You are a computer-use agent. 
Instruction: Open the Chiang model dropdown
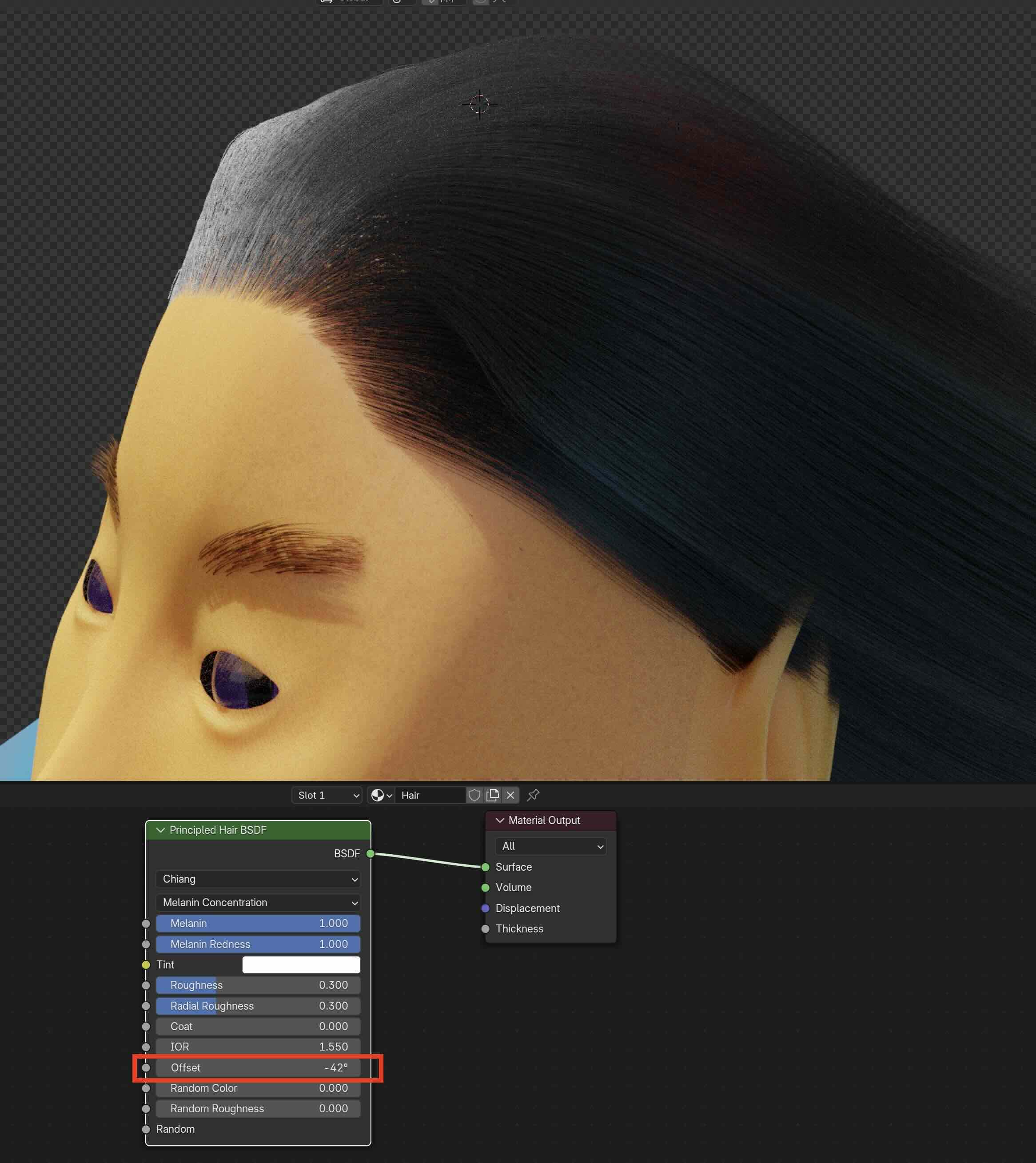[258, 879]
